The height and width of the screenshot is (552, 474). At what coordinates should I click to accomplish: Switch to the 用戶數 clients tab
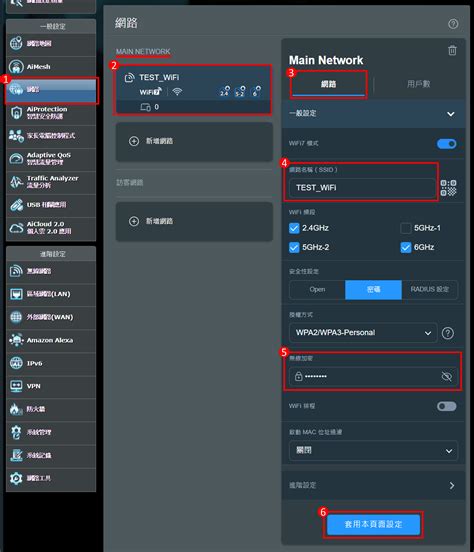418,84
